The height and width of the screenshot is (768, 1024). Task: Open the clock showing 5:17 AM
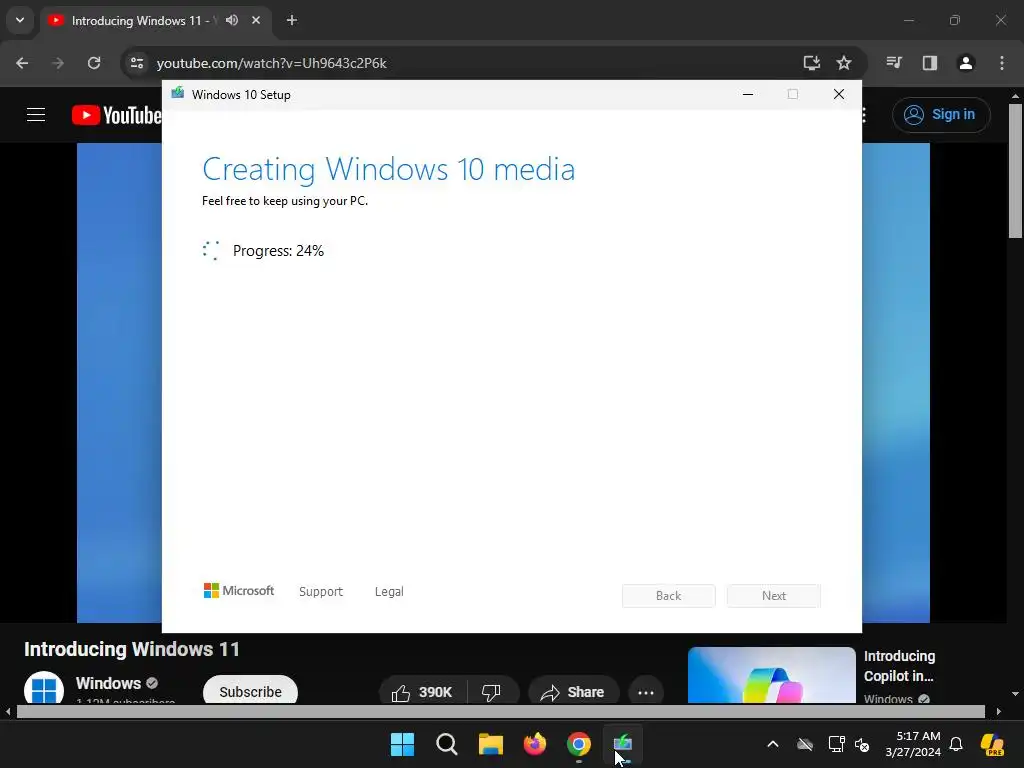click(913, 744)
